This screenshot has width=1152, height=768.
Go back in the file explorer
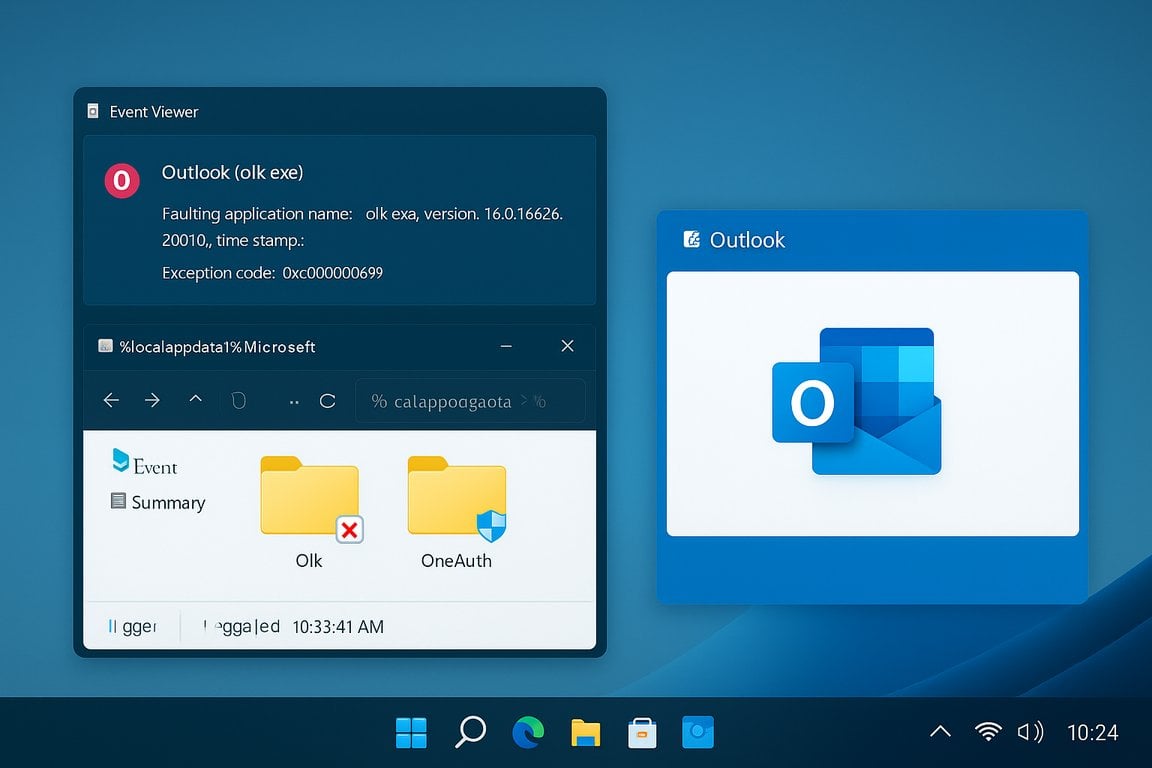(x=111, y=400)
